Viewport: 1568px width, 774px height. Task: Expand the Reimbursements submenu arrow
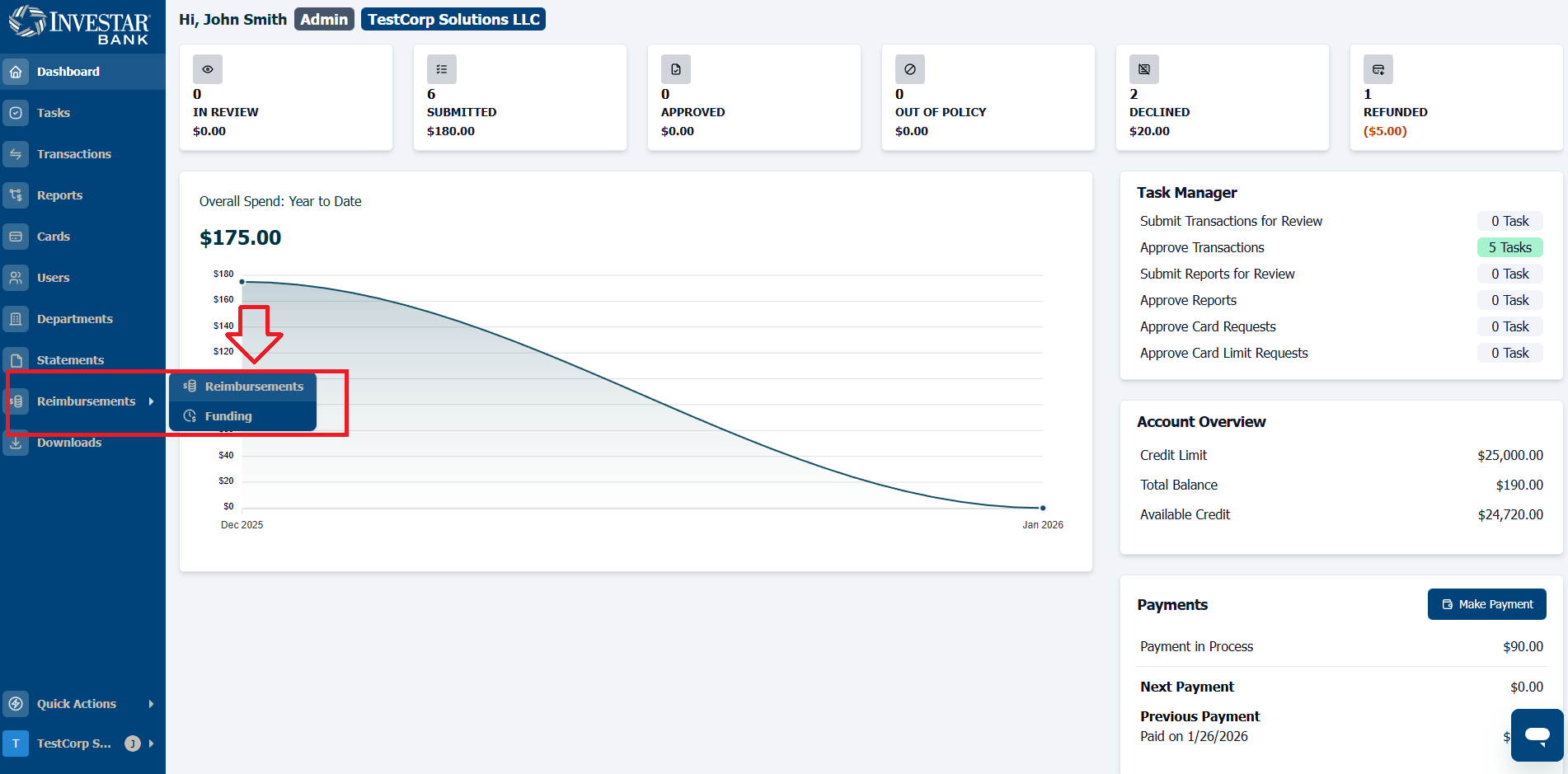coord(151,401)
